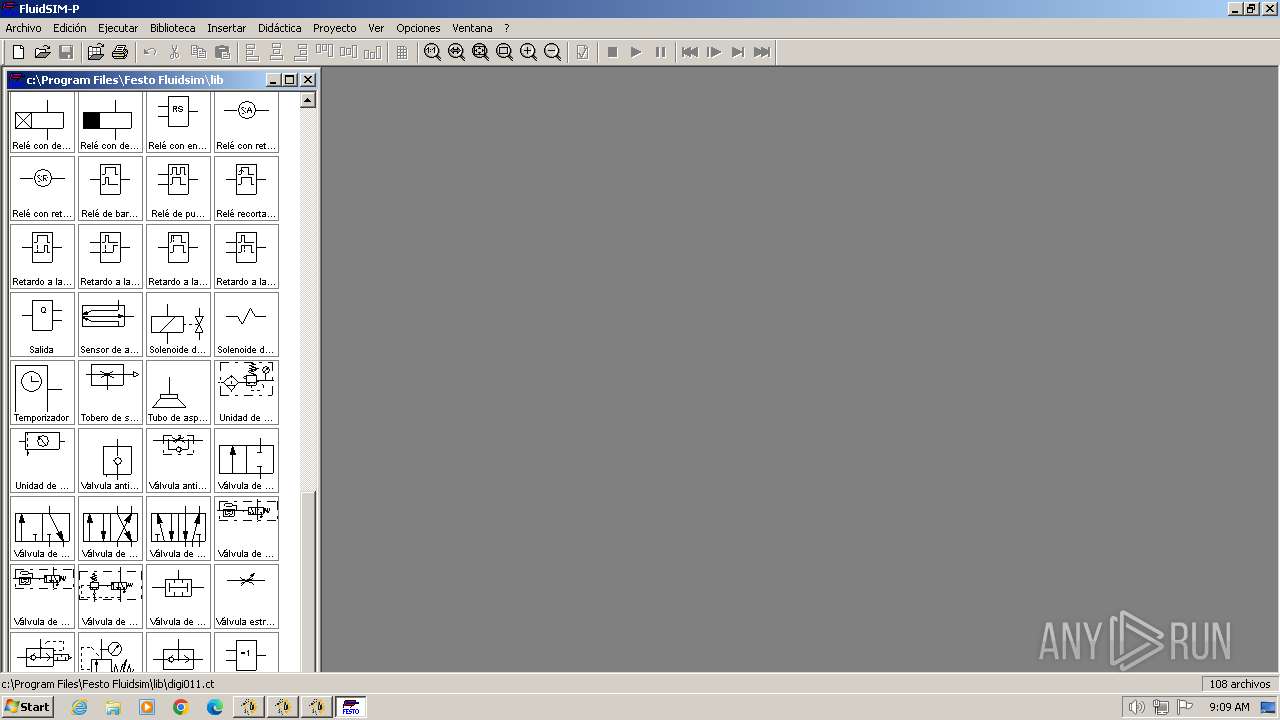The image size is (1280, 720).
Task: Click the Align bottom toolbar icon
Action: [x=372, y=52]
